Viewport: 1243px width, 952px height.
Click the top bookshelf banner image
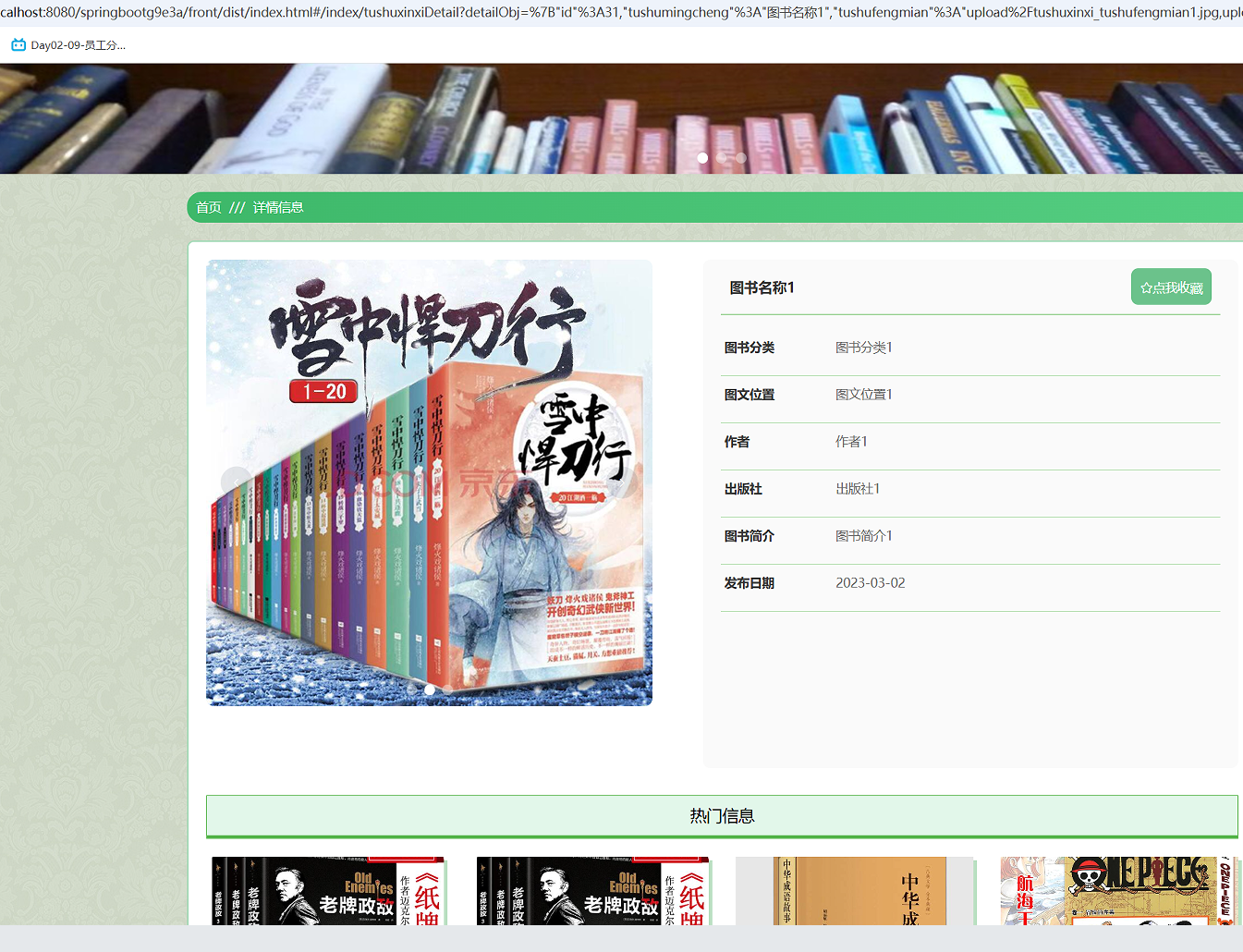point(621,118)
